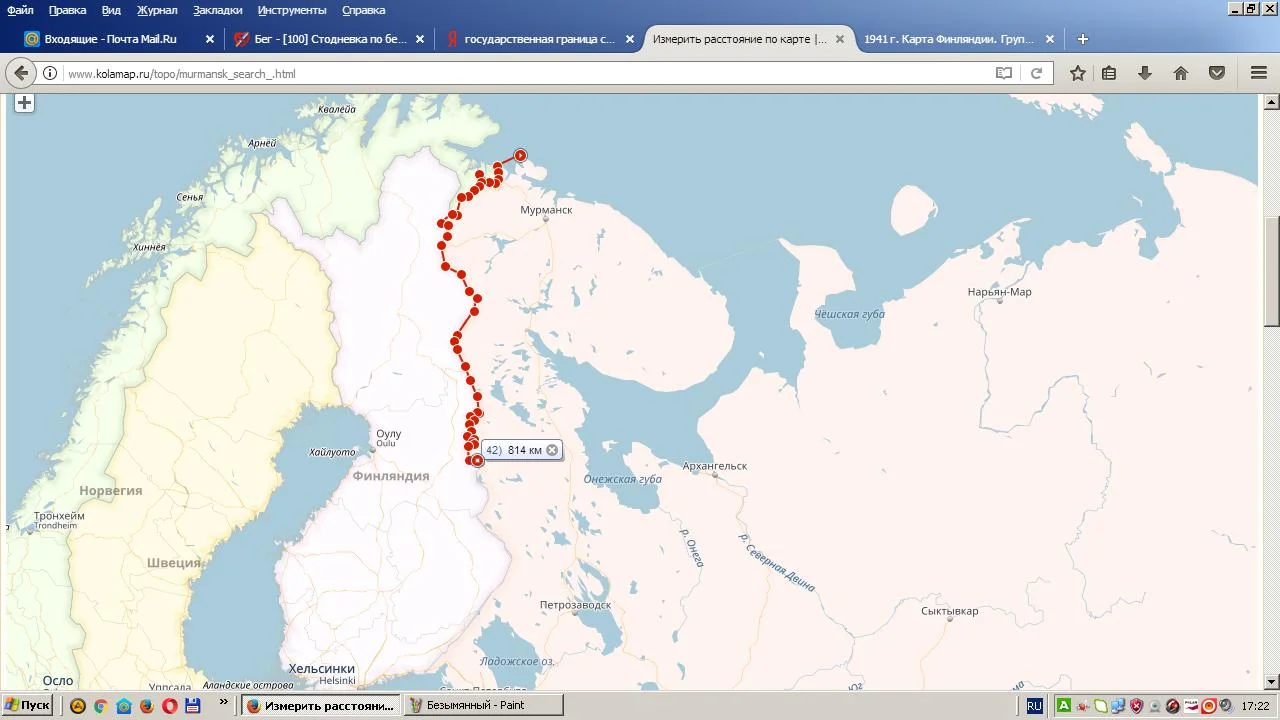The height and width of the screenshot is (720, 1280).
Task: Show the bookmarks list
Action: click(1109, 73)
